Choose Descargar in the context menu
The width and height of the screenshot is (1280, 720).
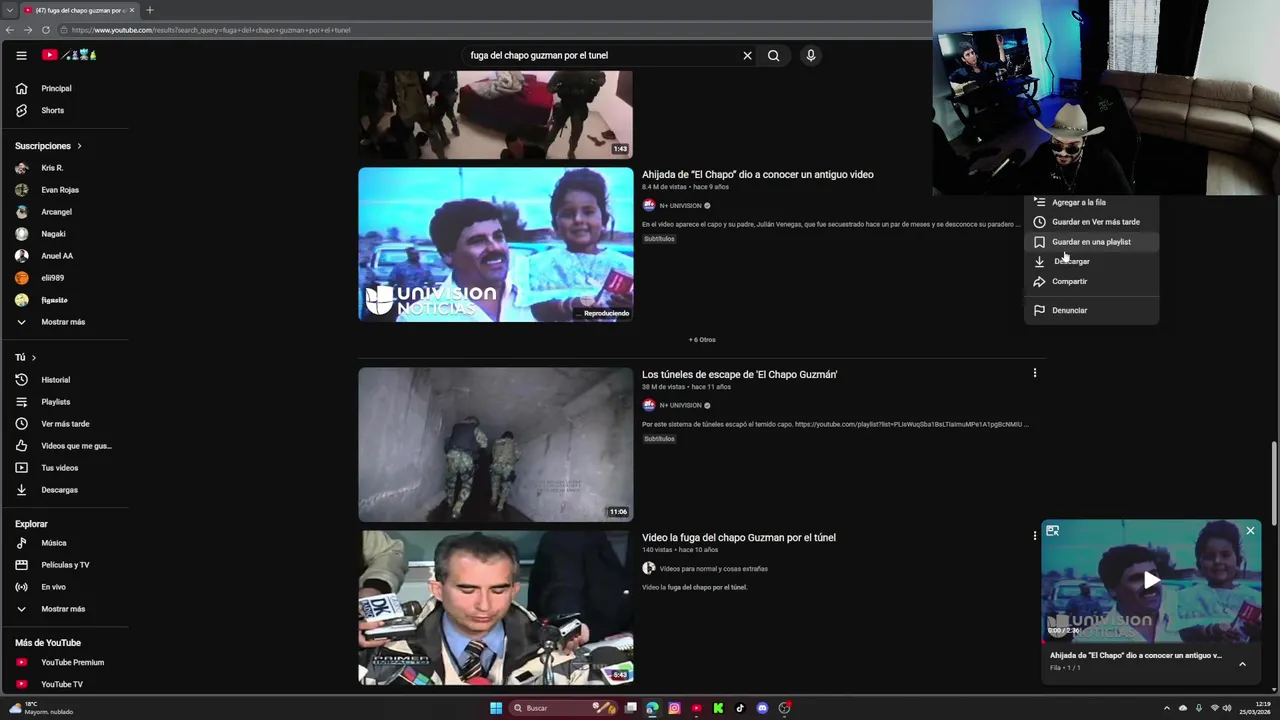[1091, 261]
